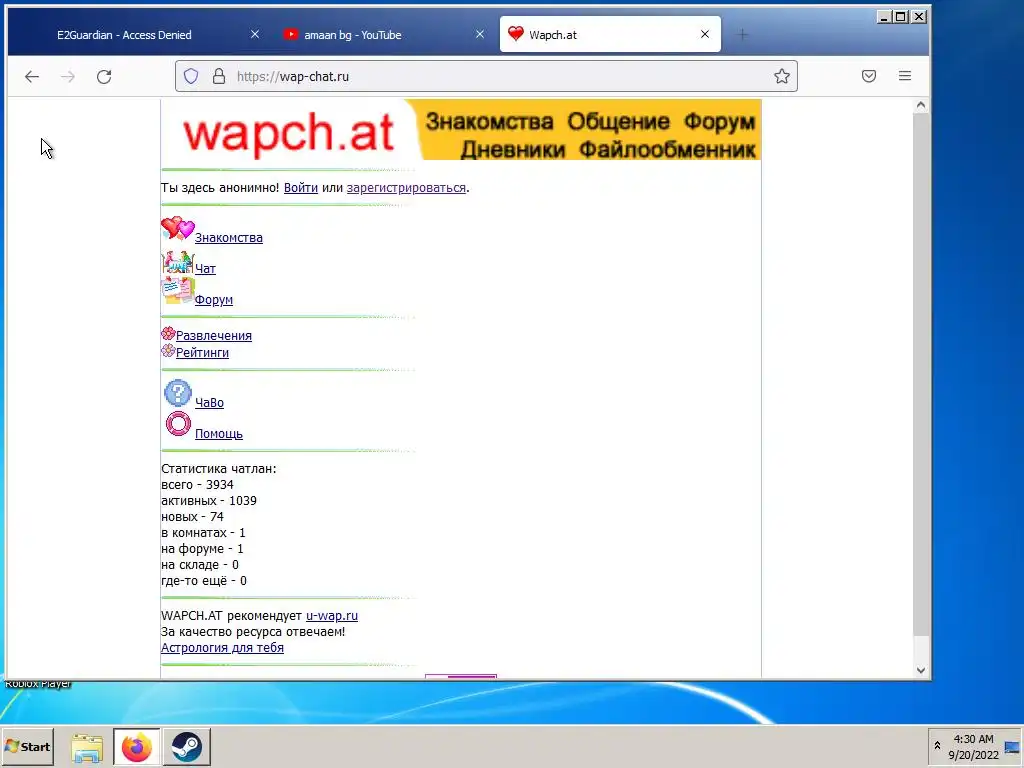Viewport: 1024px width, 768px height.
Task: Bookmark this page with the star icon
Action: pyautogui.click(x=782, y=76)
